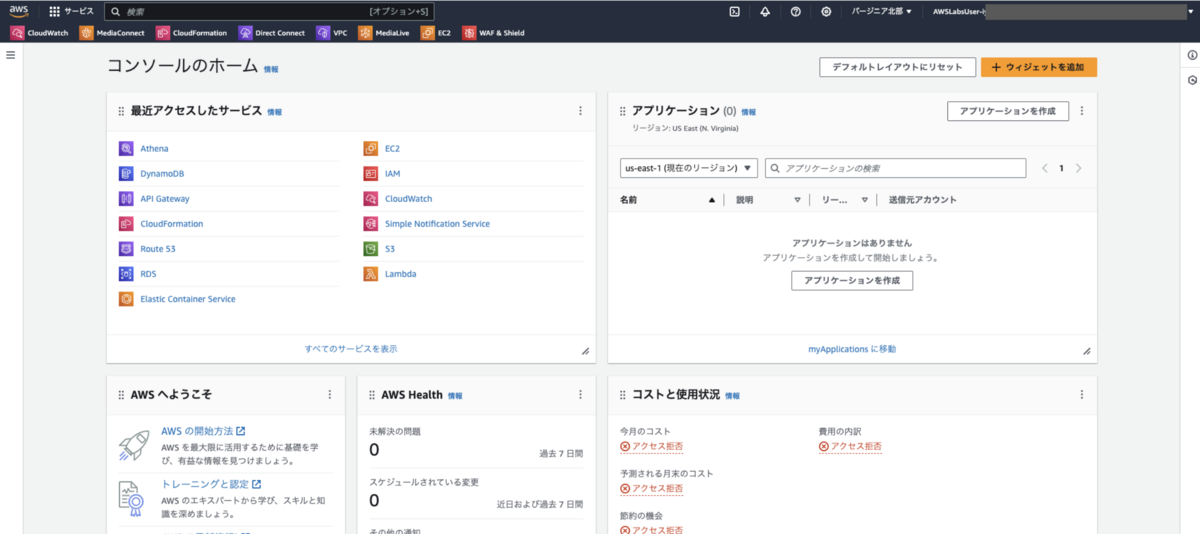
Task: Click the API Gateway service icon
Action: 126,198
